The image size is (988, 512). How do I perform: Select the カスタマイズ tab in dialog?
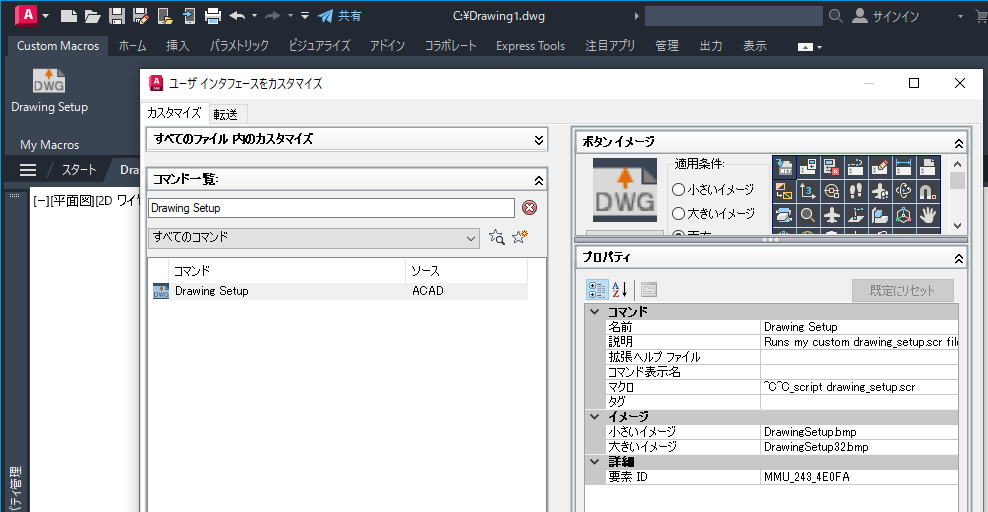pos(174,113)
